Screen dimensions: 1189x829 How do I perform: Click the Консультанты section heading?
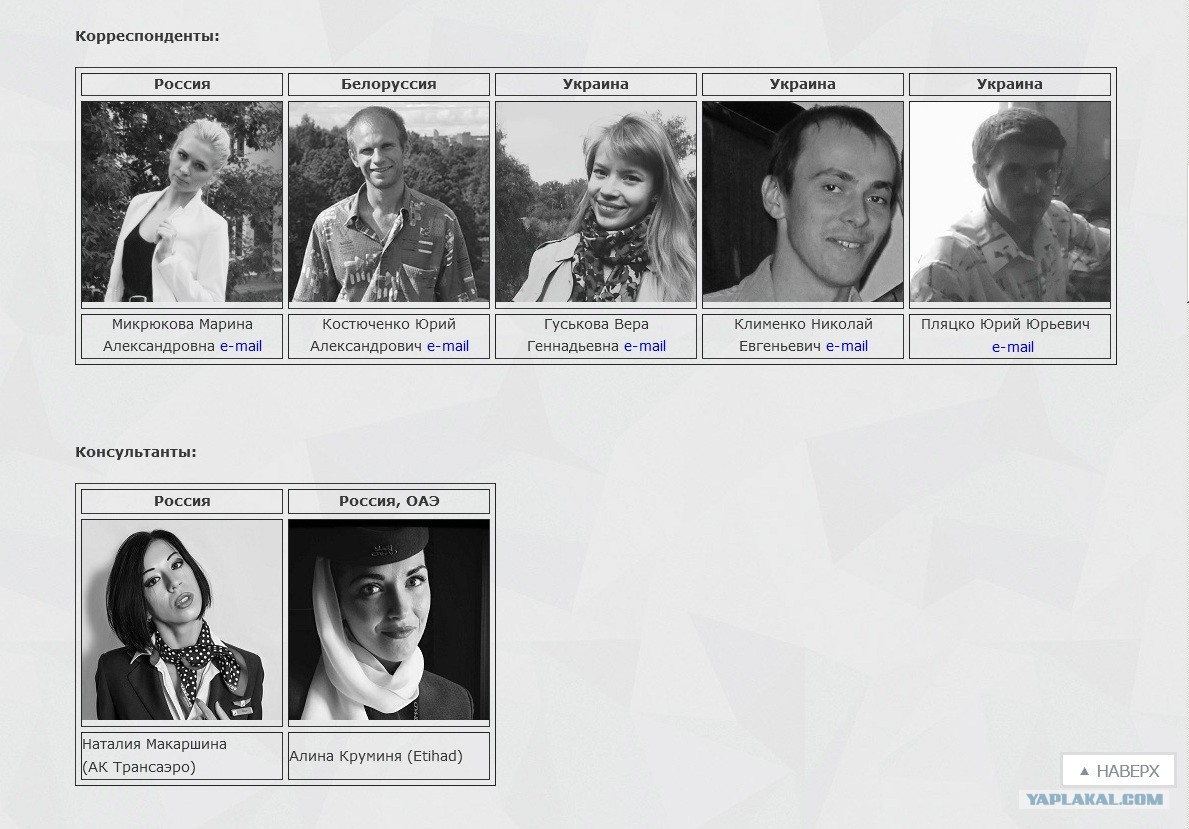136,452
